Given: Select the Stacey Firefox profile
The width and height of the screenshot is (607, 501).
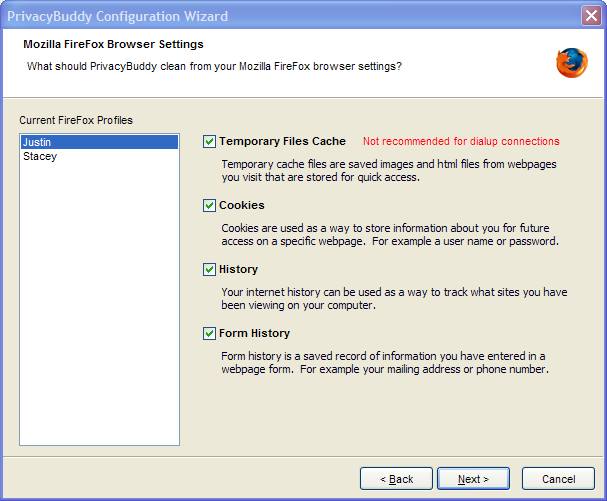Looking at the screenshot, I should 99,156.
